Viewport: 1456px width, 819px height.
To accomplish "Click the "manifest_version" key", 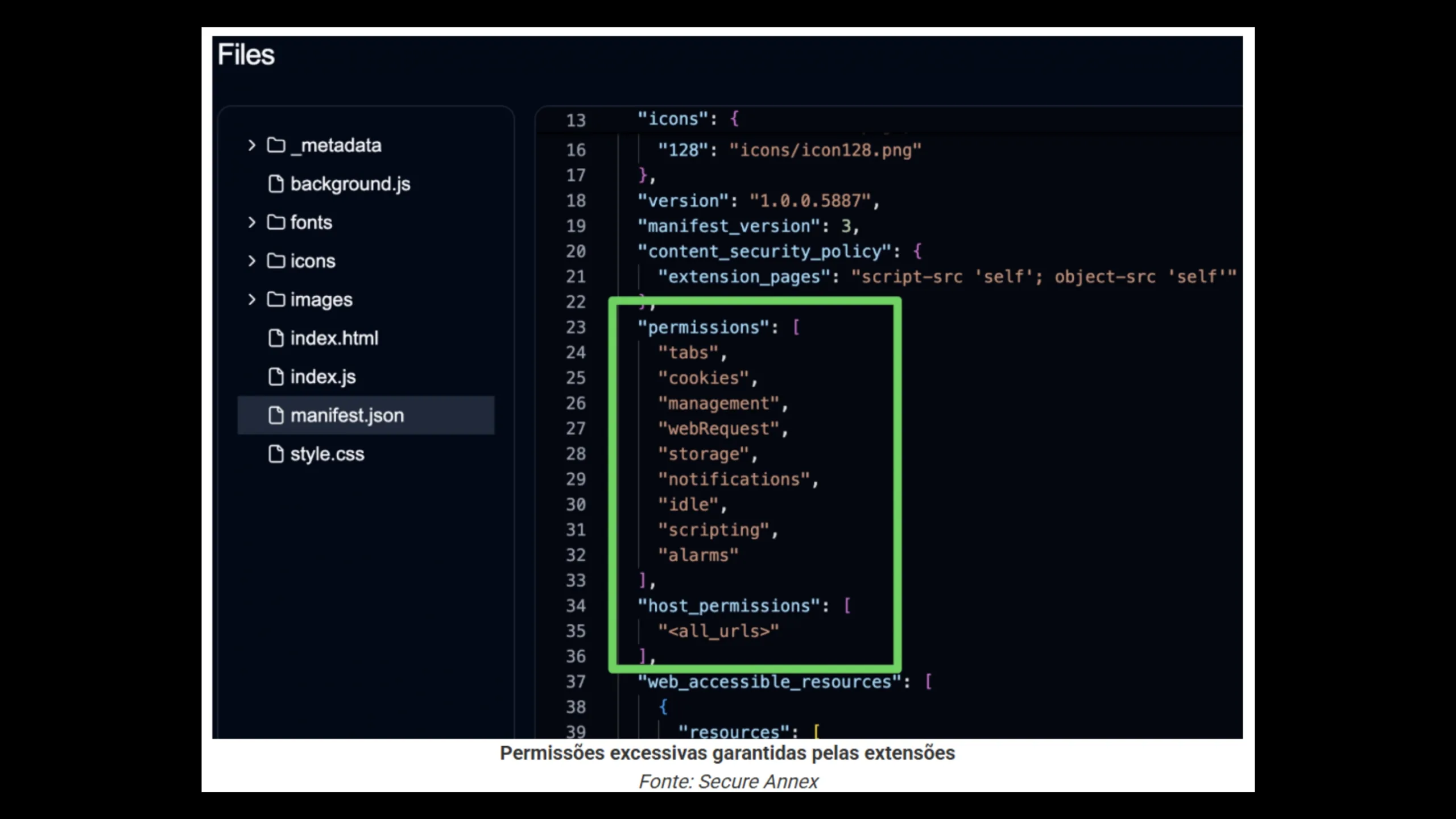I will click(x=729, y=227).
